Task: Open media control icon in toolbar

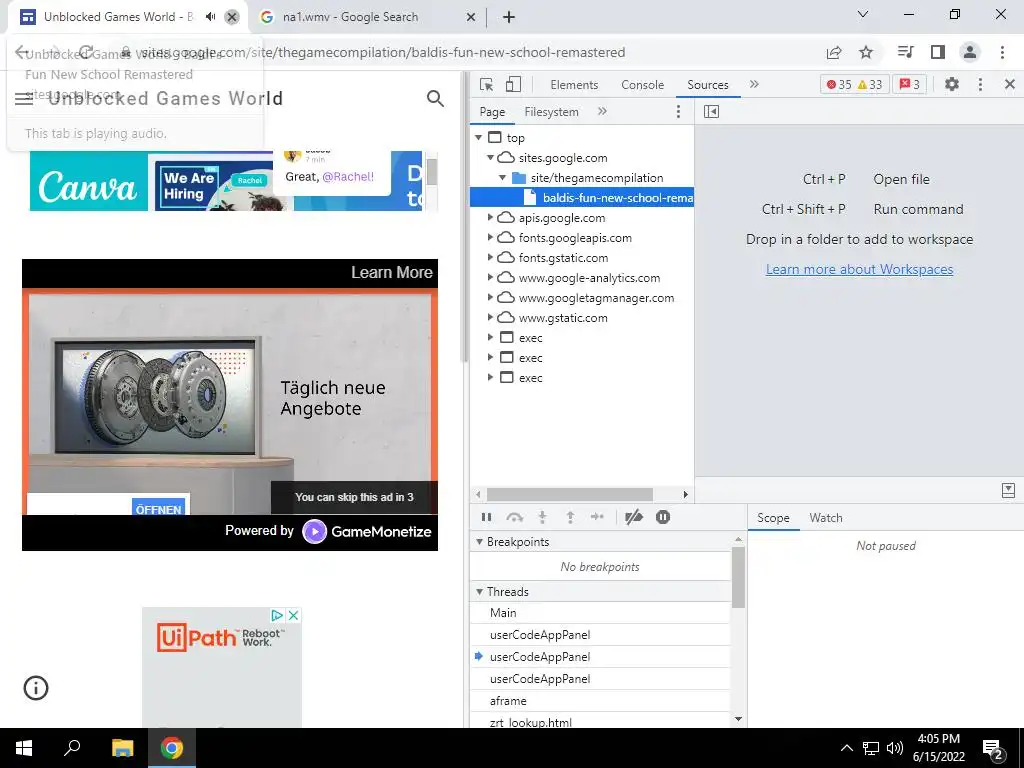Action: [906, 52]
